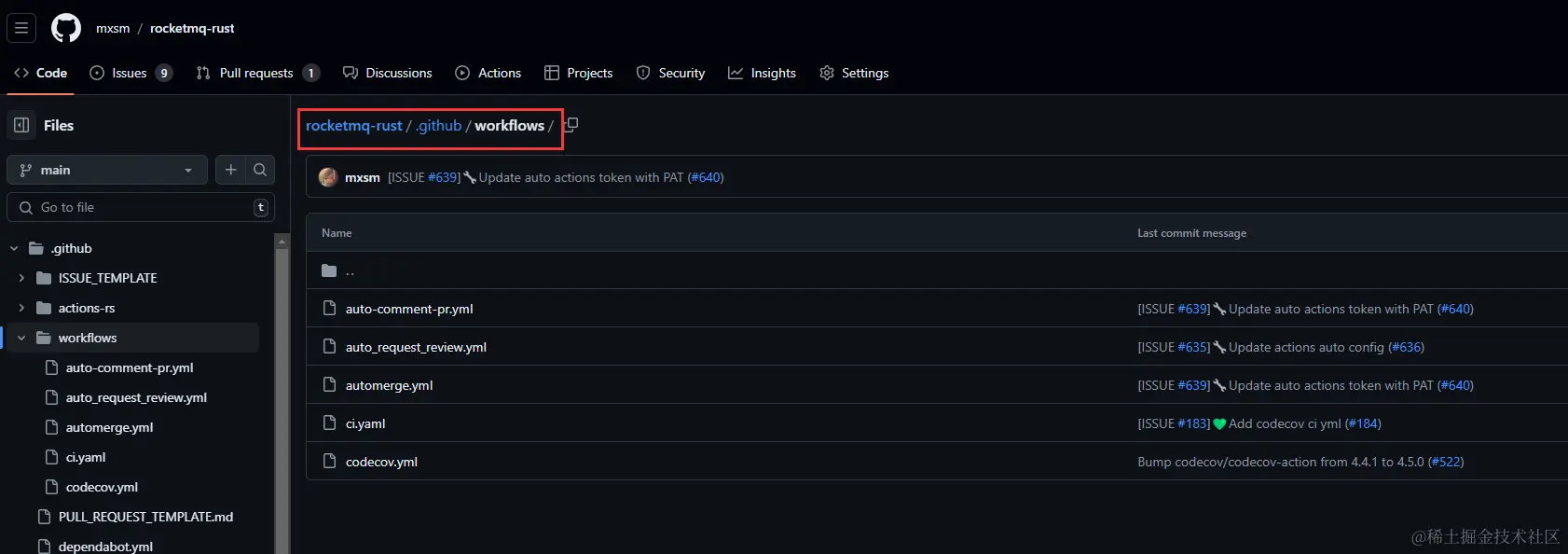Switch to the Pull requests tab
The image size is (1568, 554).
tap(257, 73)
